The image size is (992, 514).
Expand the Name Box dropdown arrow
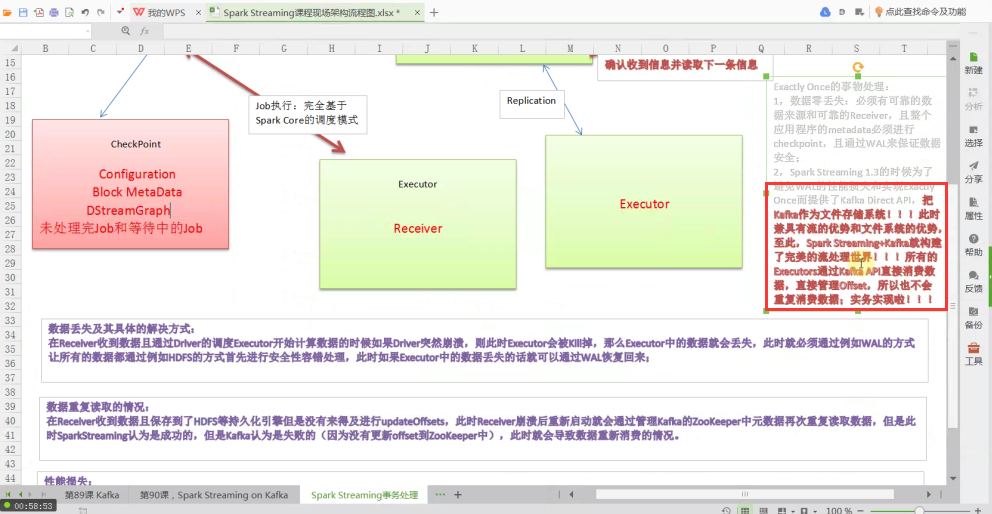click(87, 30)
